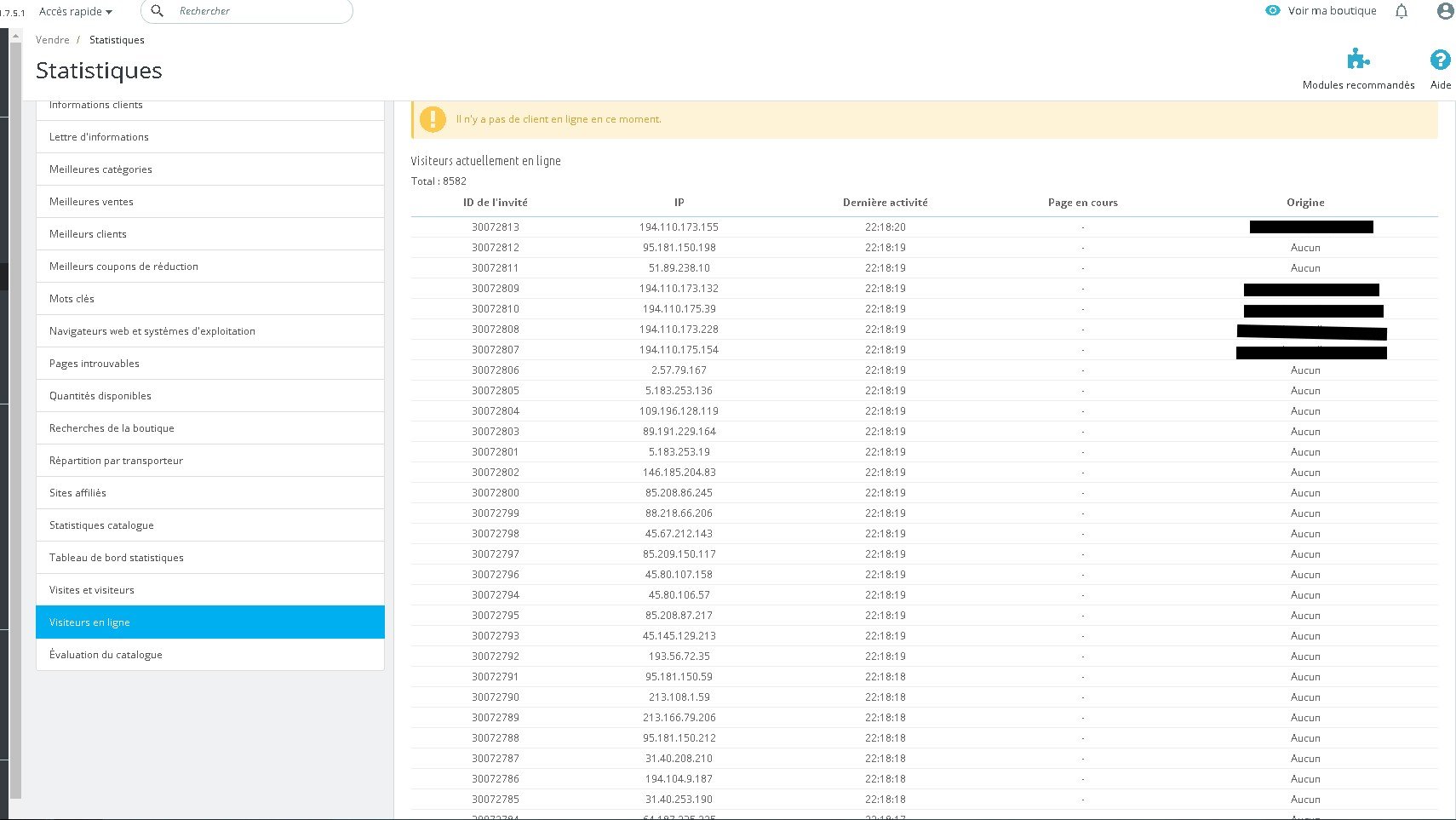The height and width of the screenshot is (820, 1456).
Task: Select Lettre d'informations menu entry
Action: coord(210,137)
